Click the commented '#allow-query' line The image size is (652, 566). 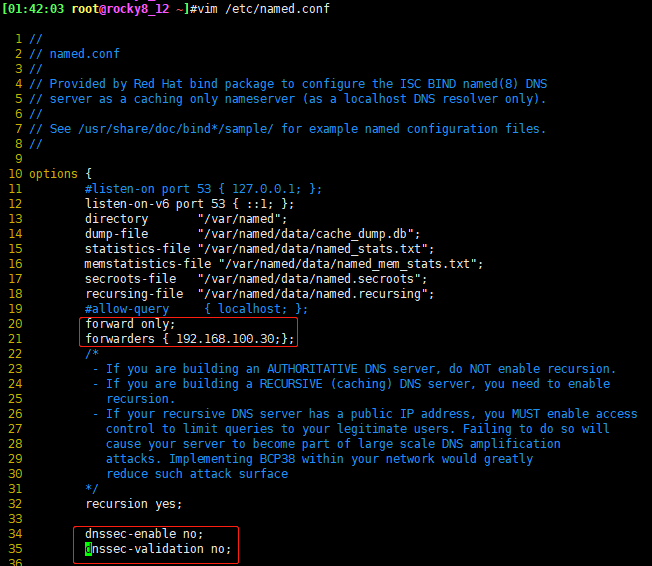tap(196, 309)
